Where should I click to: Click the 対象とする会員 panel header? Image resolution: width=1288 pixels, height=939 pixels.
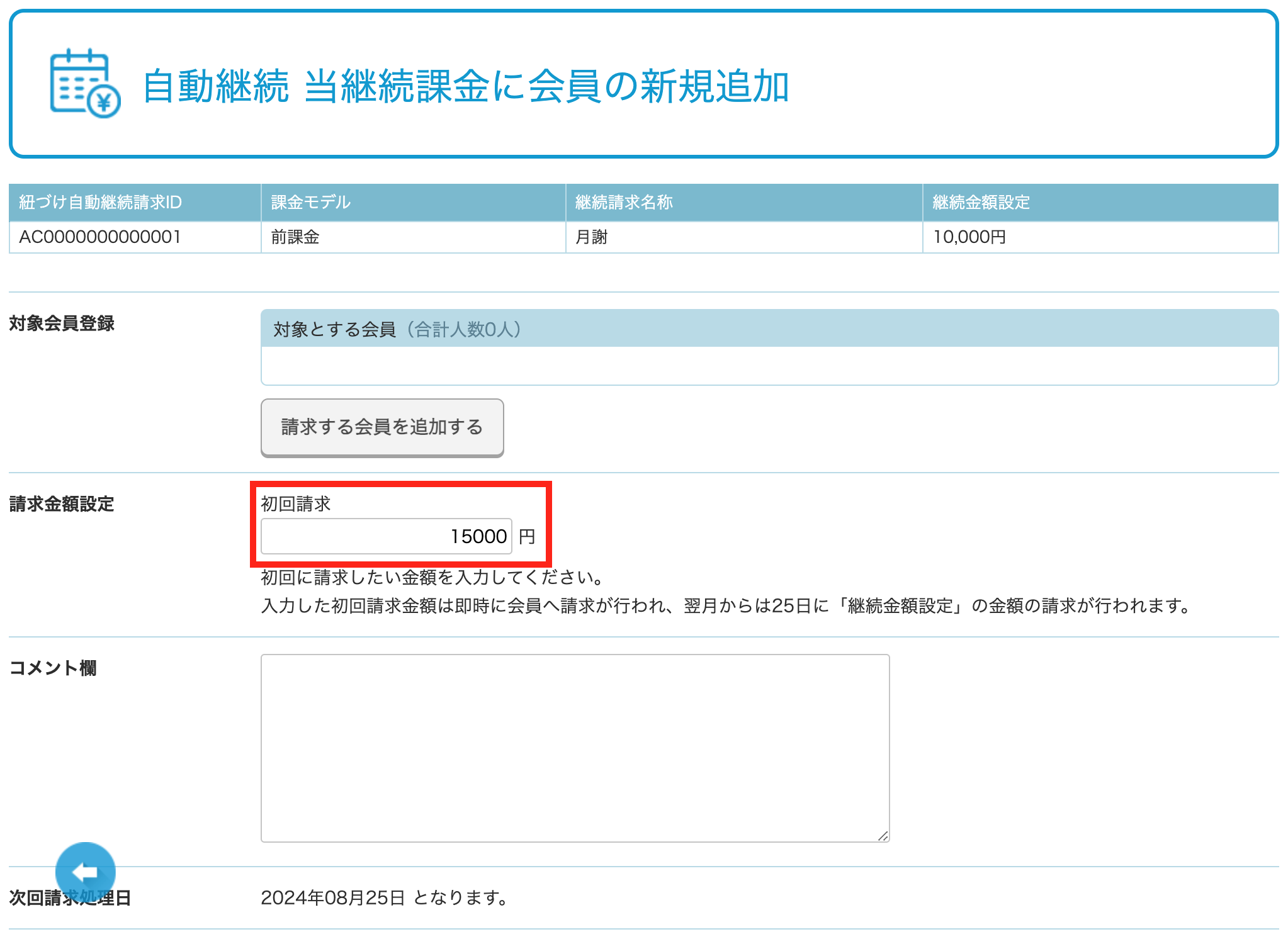(x=769, y=329)
